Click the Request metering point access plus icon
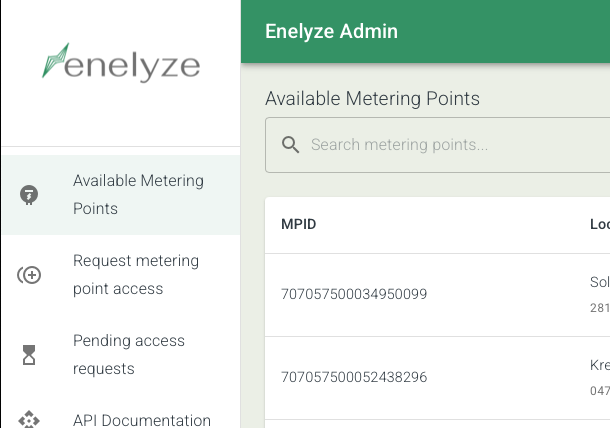Screen dimensions: 610x428 point(29,275)
